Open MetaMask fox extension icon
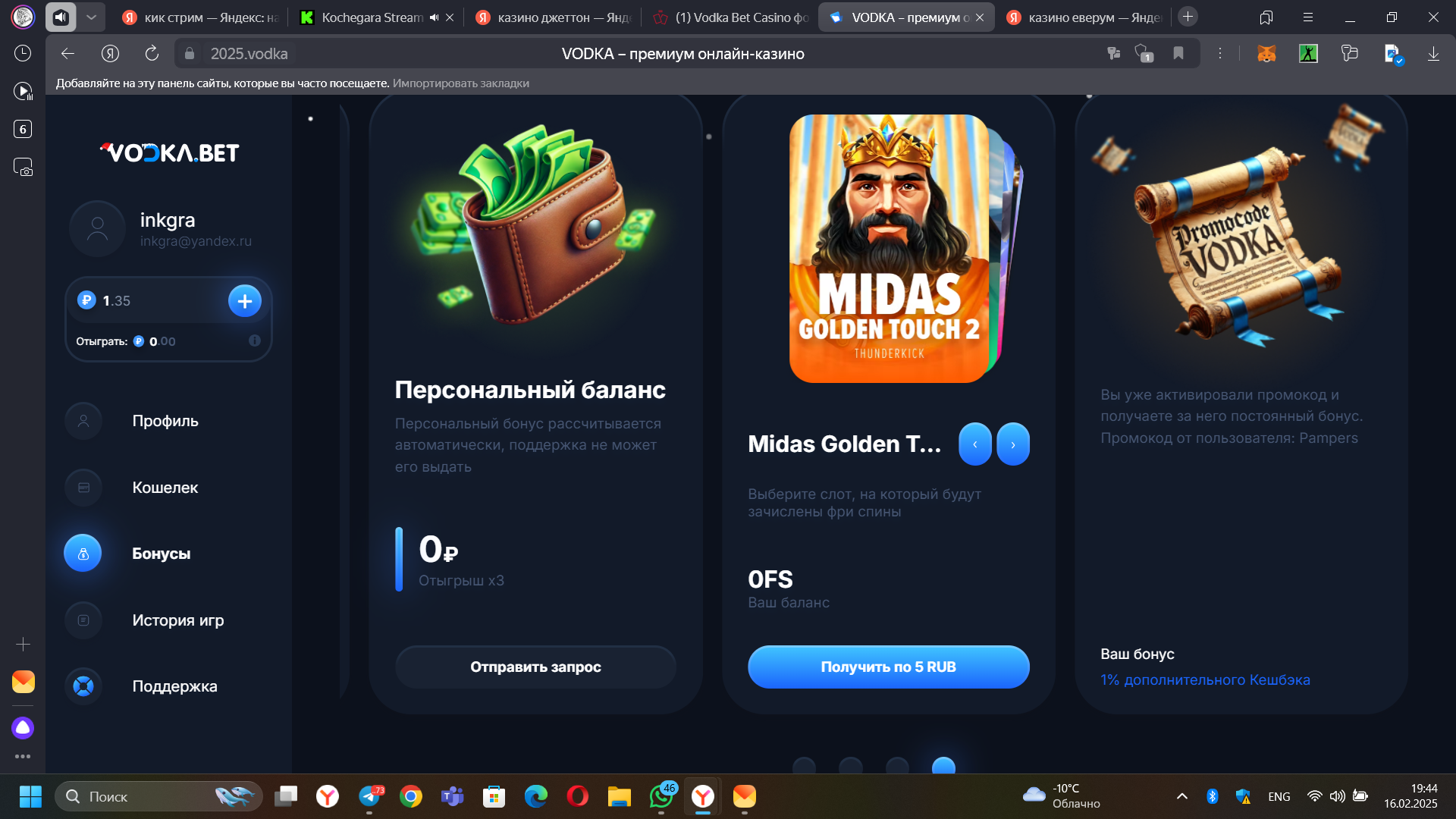 pyautogui.click(x=1266, y=53)
